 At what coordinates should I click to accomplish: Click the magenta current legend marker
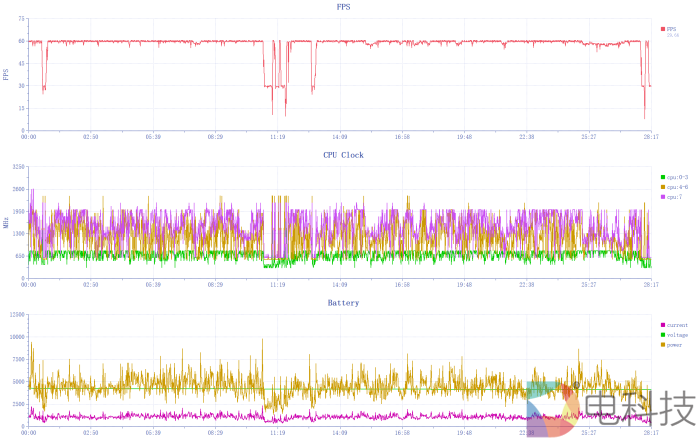coord(663,325)
